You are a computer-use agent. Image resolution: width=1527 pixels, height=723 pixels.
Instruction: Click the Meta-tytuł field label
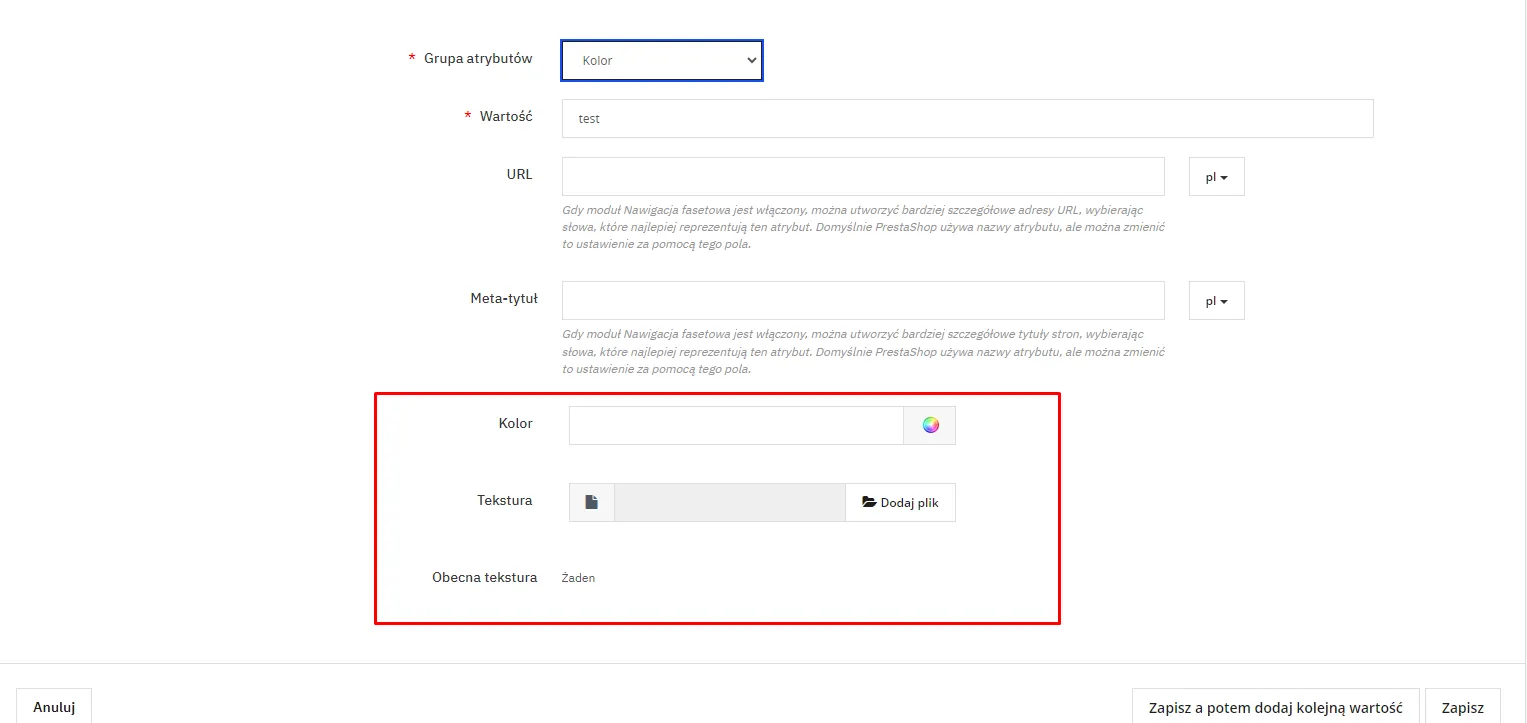point(504,298)
